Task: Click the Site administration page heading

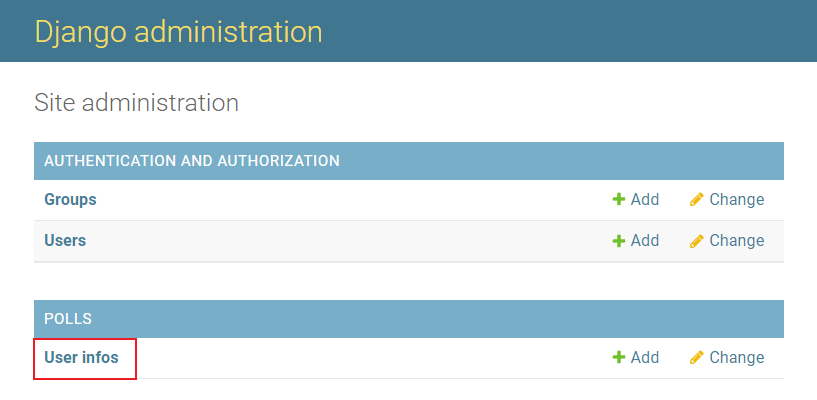Action: coord(136,103)
